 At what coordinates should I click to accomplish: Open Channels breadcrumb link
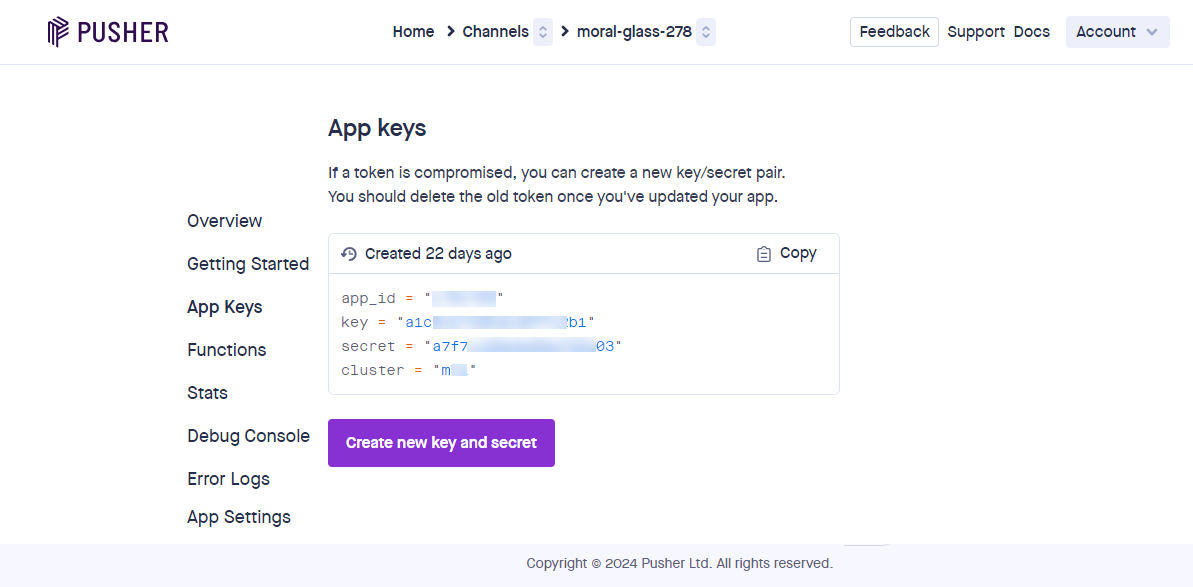pos(495,32)
